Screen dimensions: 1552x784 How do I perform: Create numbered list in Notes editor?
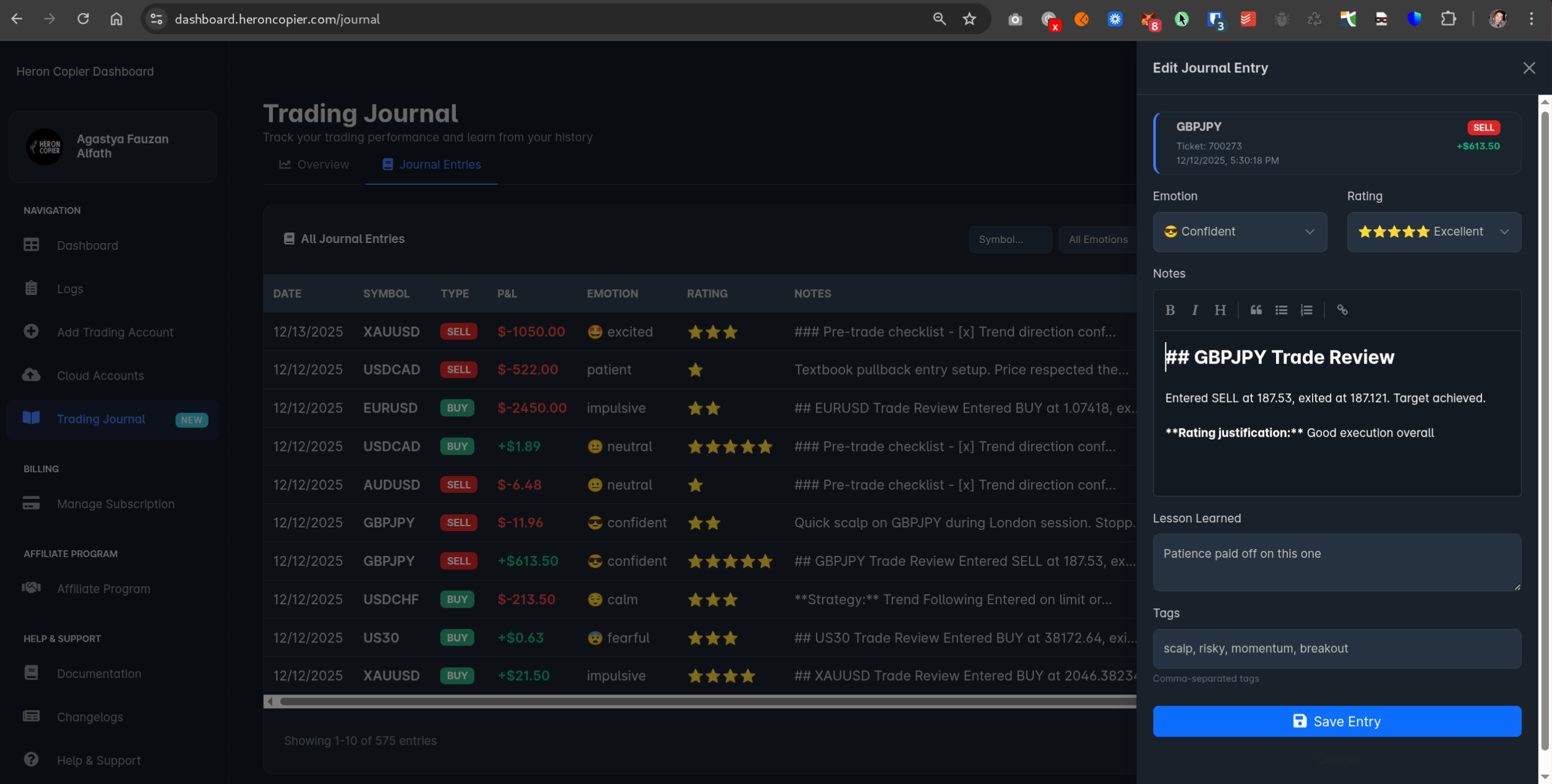(x=1306, y=310)
